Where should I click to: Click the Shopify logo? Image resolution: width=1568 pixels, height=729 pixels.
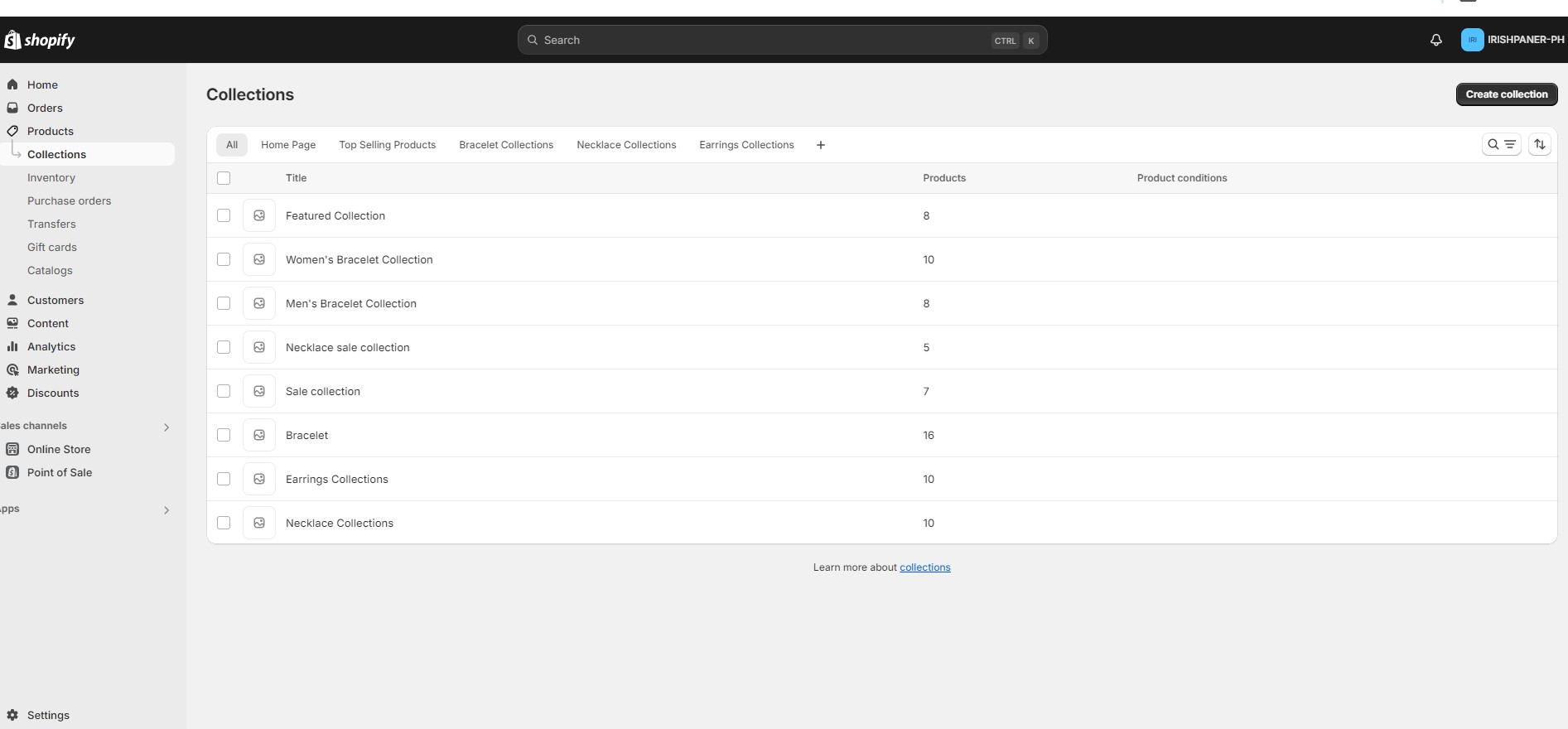coord(40,40)
